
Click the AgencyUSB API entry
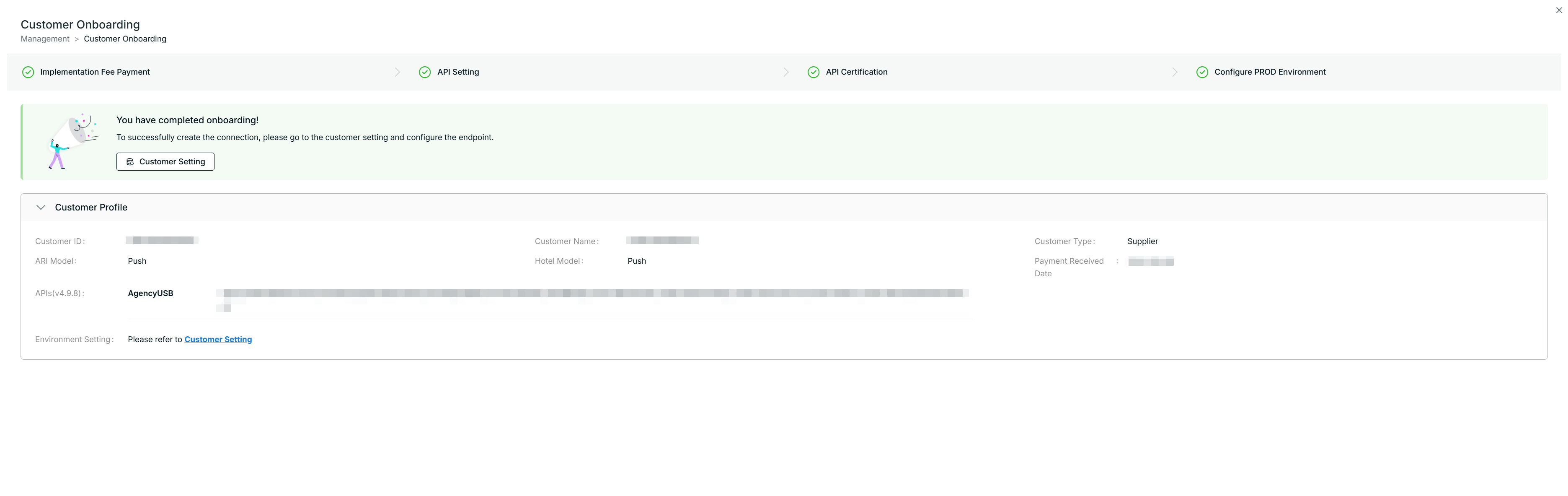[150, 293]
